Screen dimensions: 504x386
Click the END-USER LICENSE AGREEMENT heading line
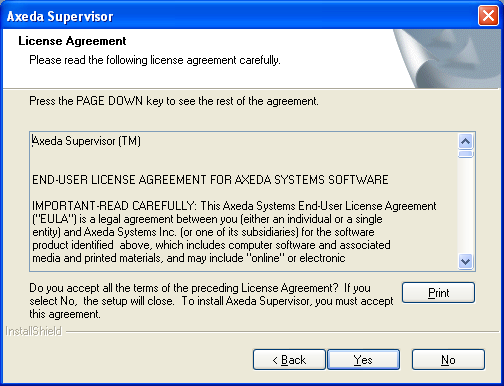[x=210, y=180]
